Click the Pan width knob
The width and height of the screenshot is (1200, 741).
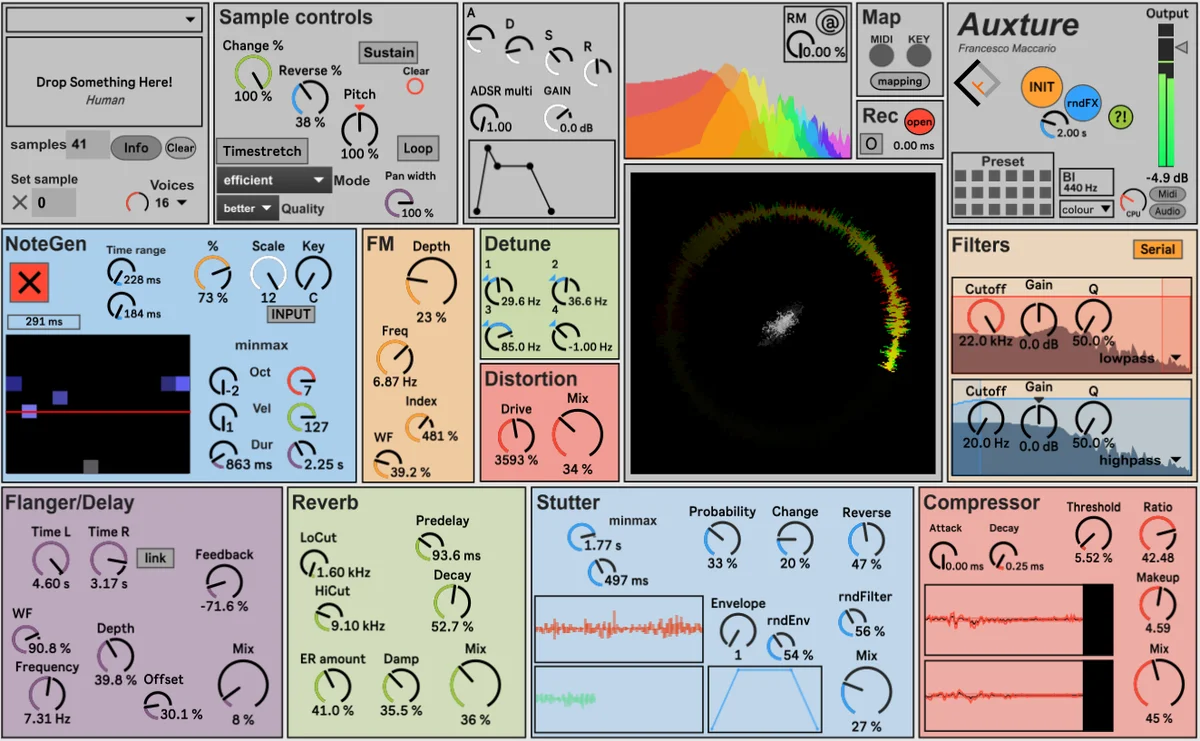(400, 203)
